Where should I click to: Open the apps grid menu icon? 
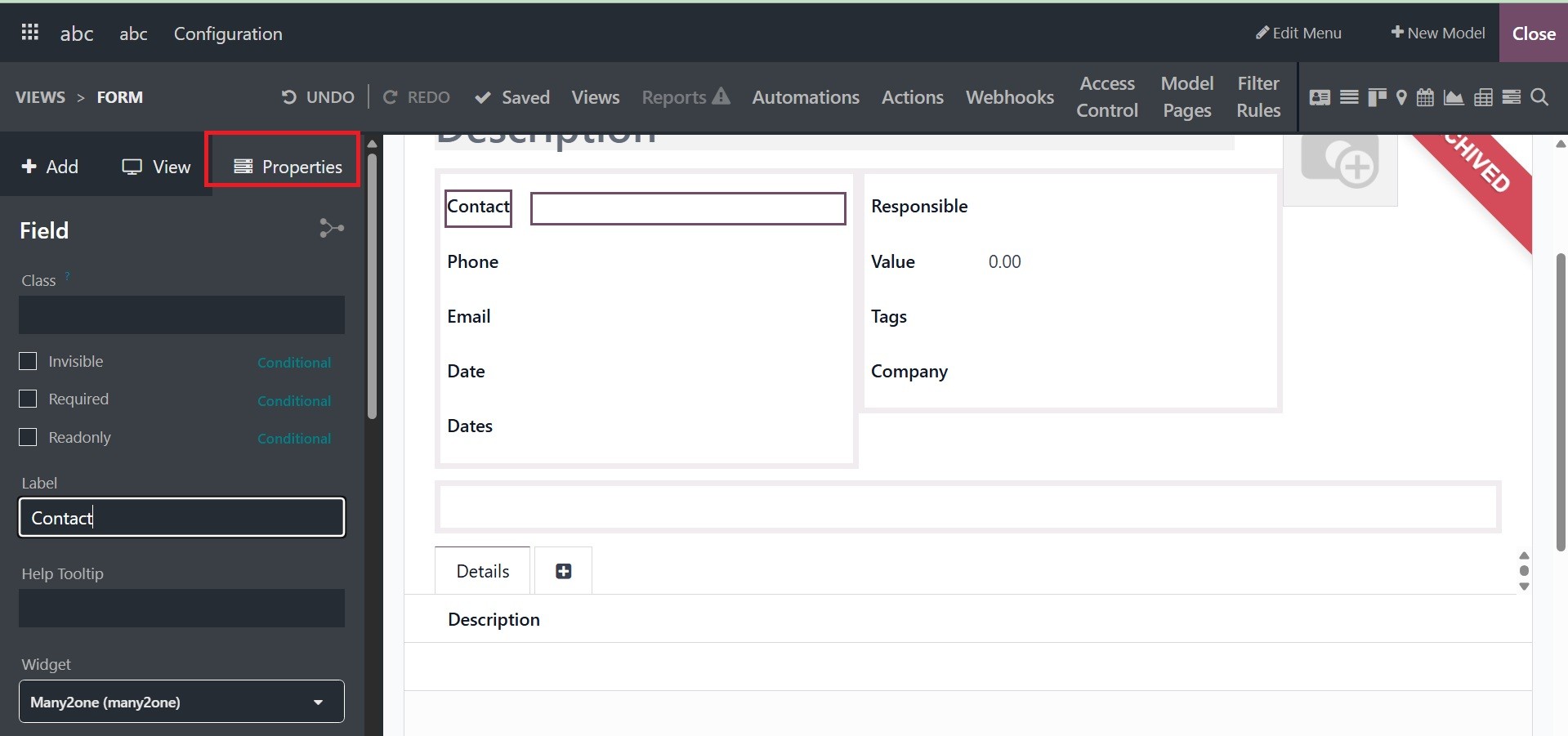tap(30, 33)
